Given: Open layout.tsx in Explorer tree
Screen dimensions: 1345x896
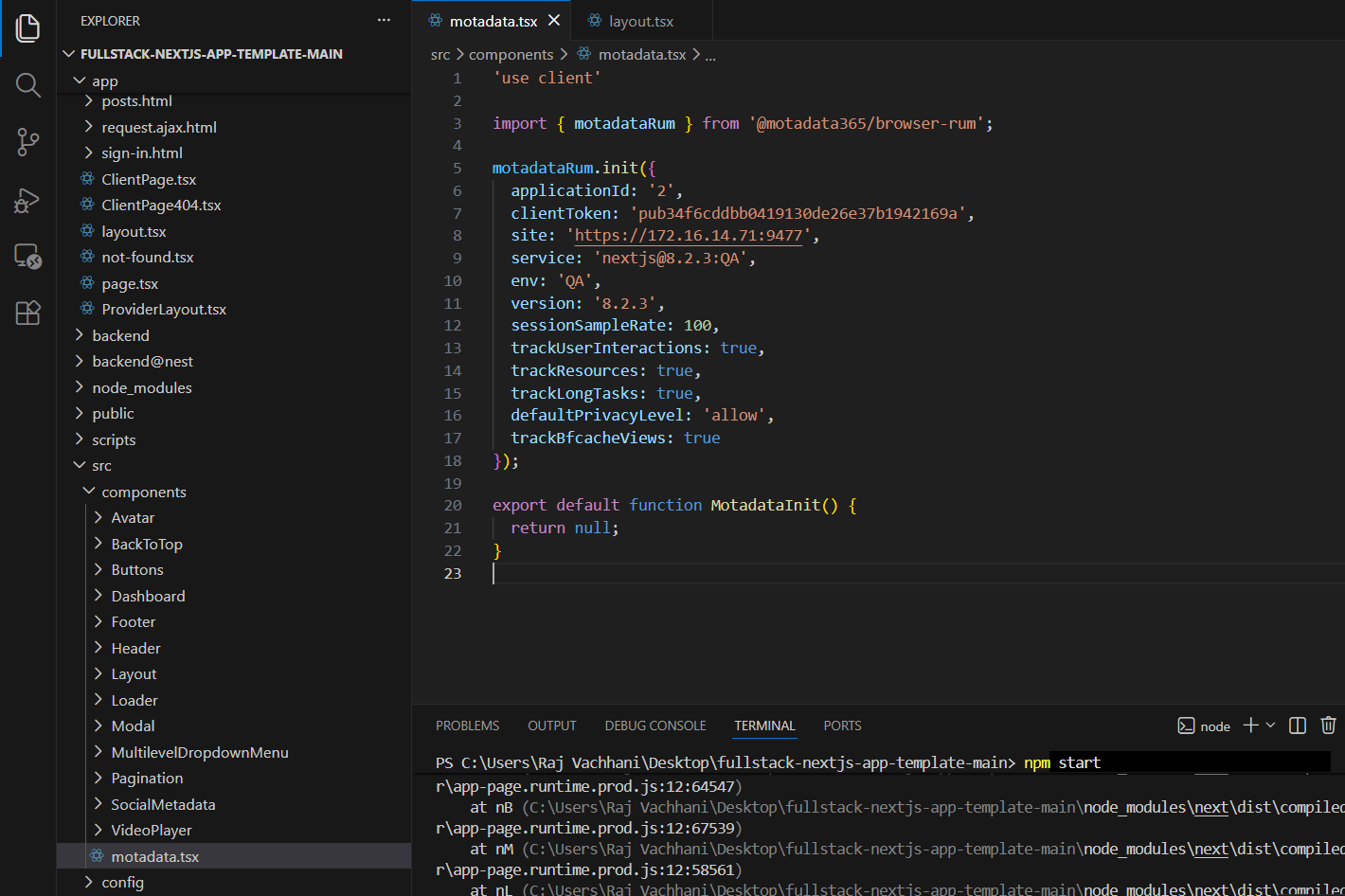Looking at the screenshot, I should point(234,231).
